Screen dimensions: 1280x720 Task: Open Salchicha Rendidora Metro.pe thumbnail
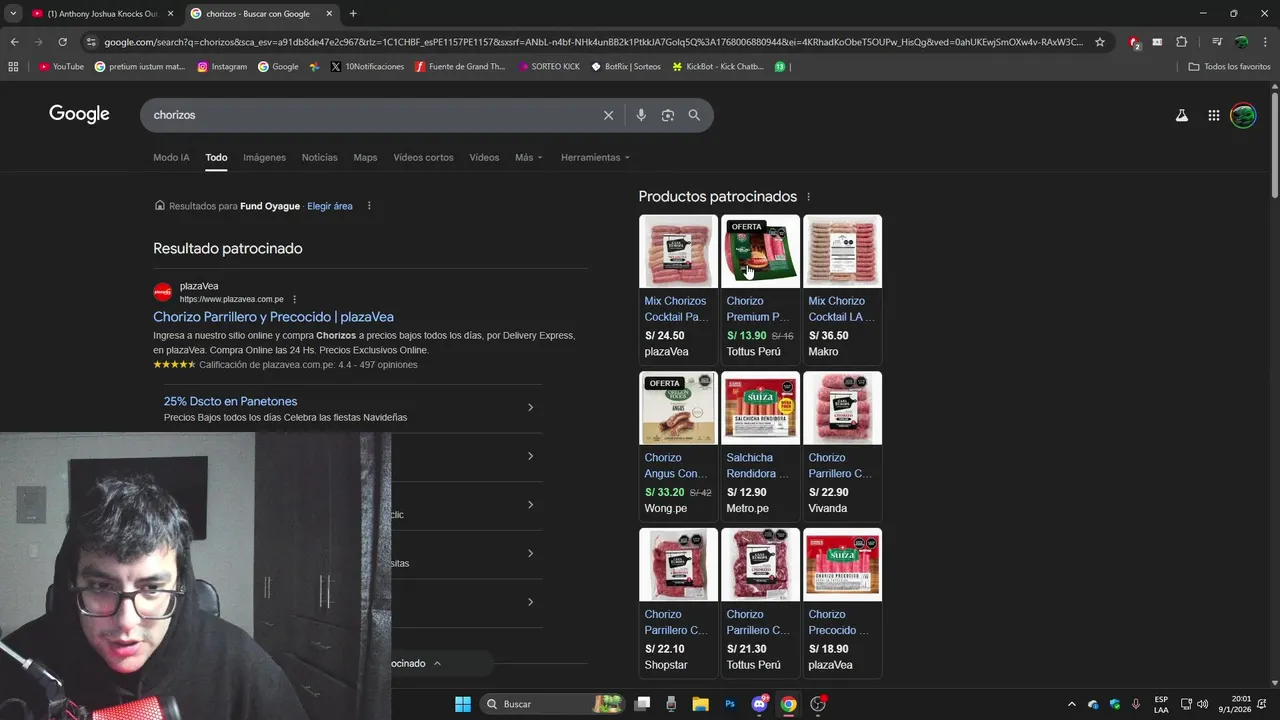[760, 408]
